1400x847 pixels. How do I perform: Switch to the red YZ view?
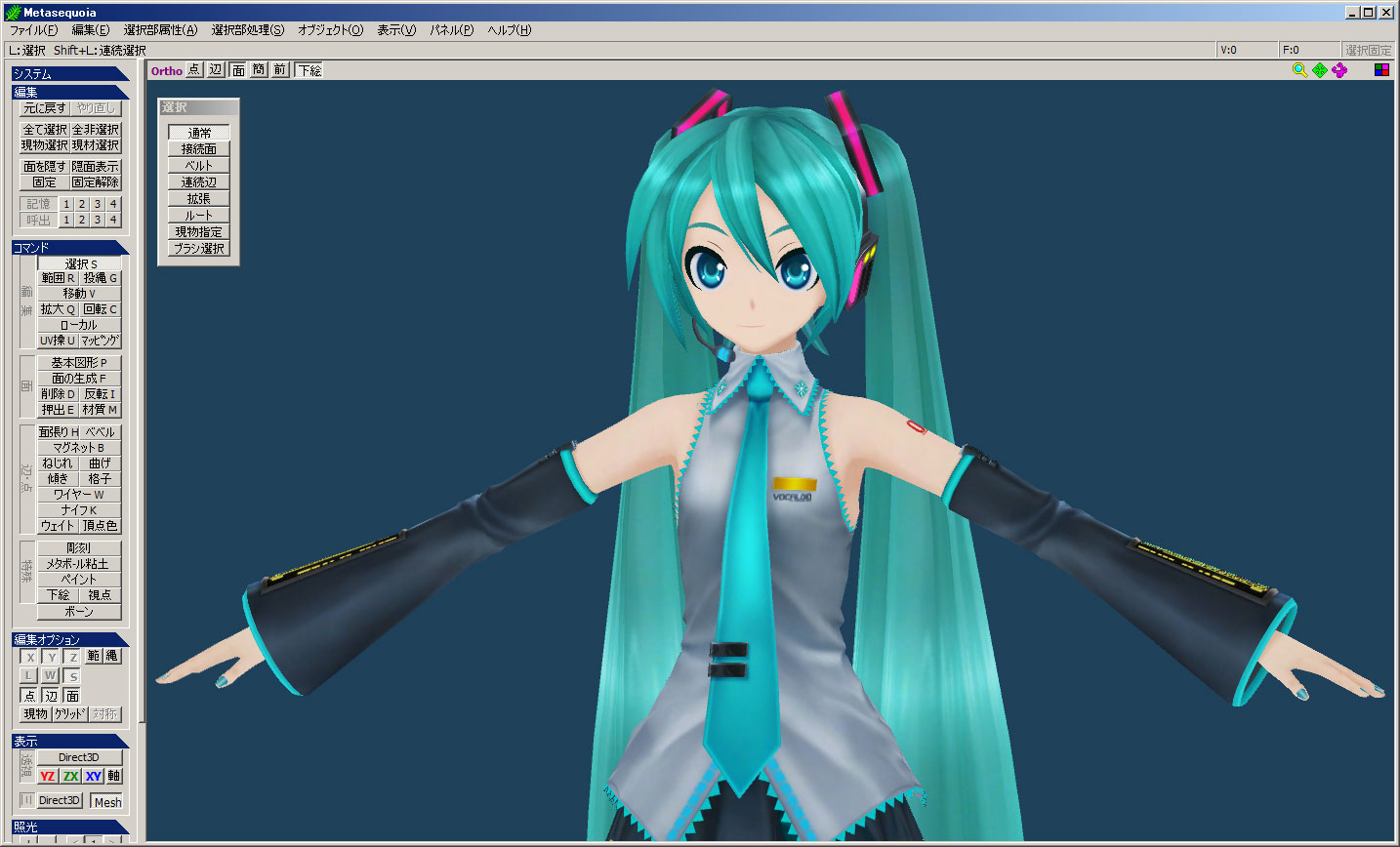pyautogui.click(x=47, y=776)
